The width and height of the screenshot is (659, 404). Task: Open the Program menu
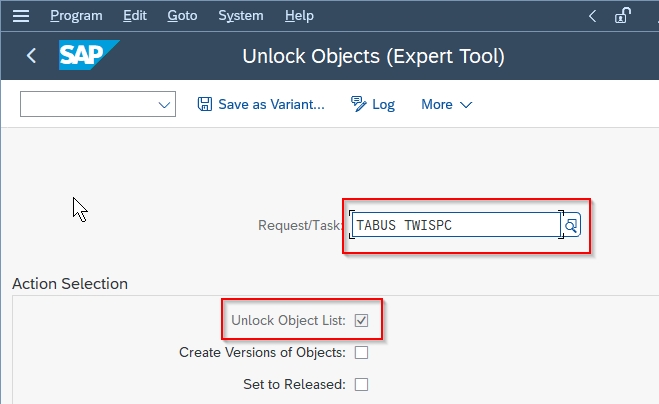point(76,16)
